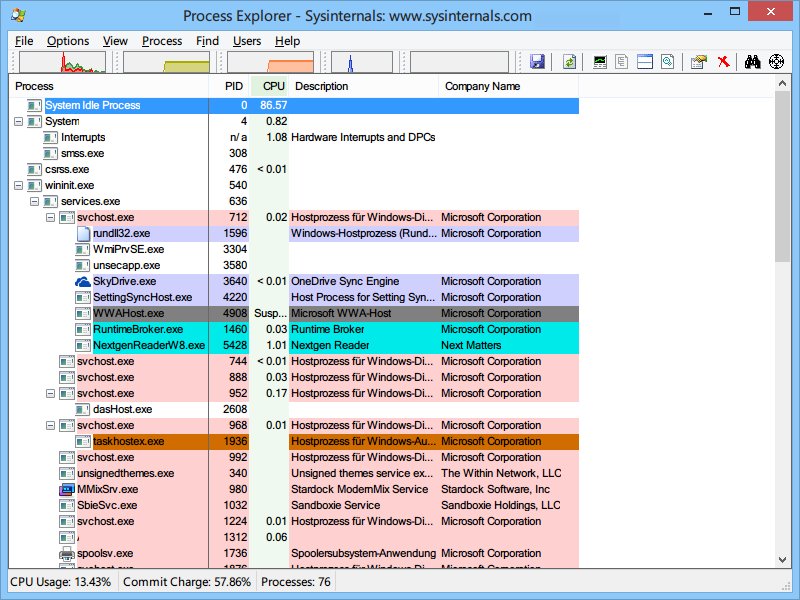
Task: Sort by the CPU column header
Action: coord(270,86)
